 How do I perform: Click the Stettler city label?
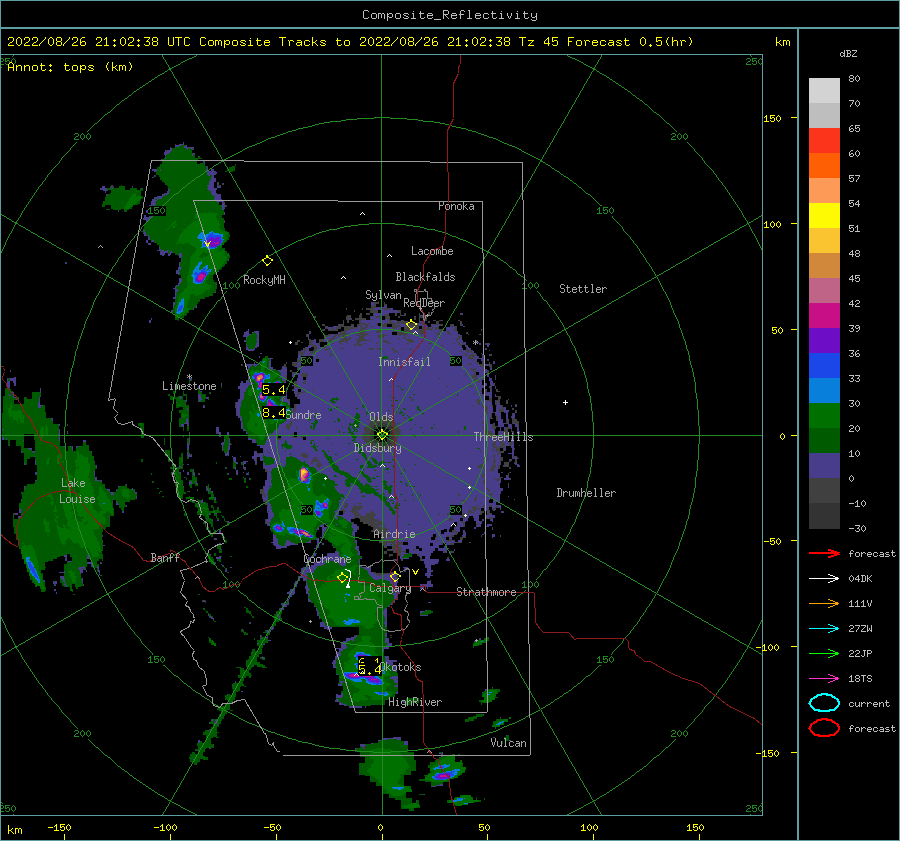click(x=583, y=289)
